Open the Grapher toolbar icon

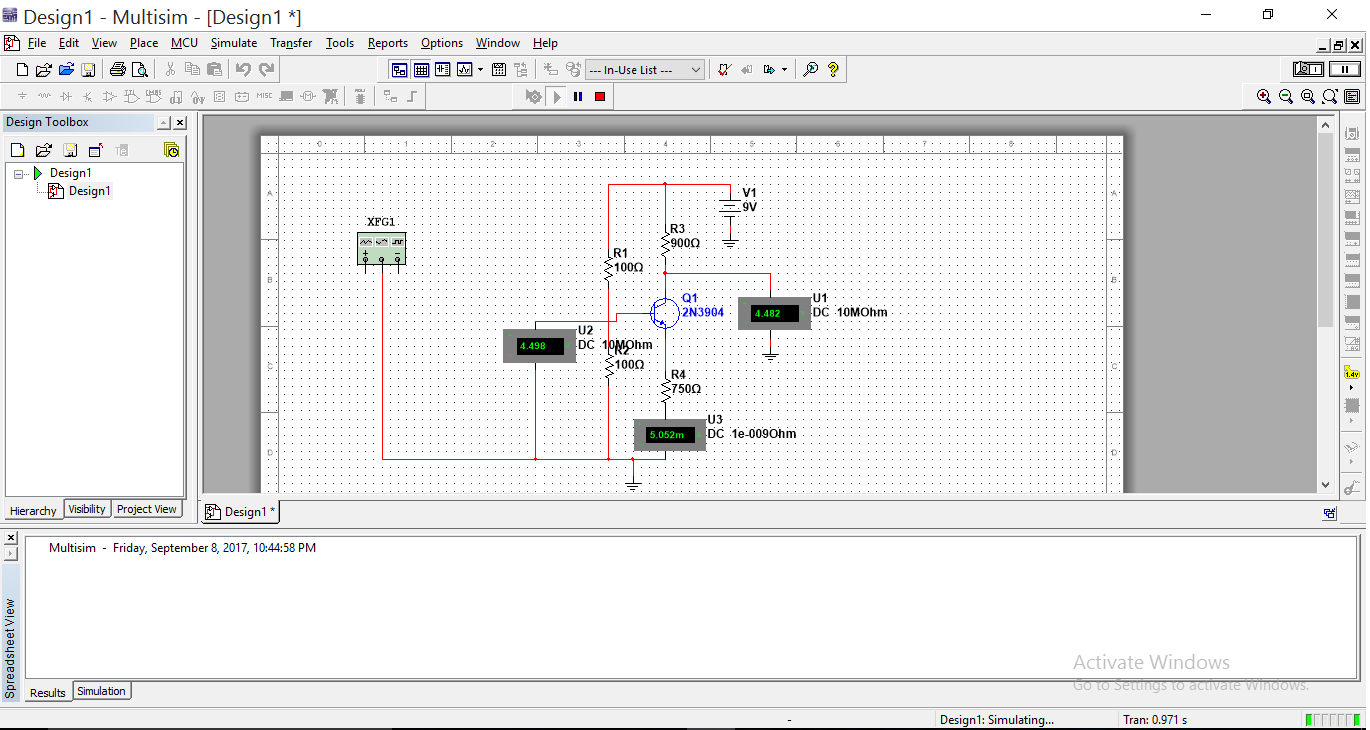coord(465,70)
